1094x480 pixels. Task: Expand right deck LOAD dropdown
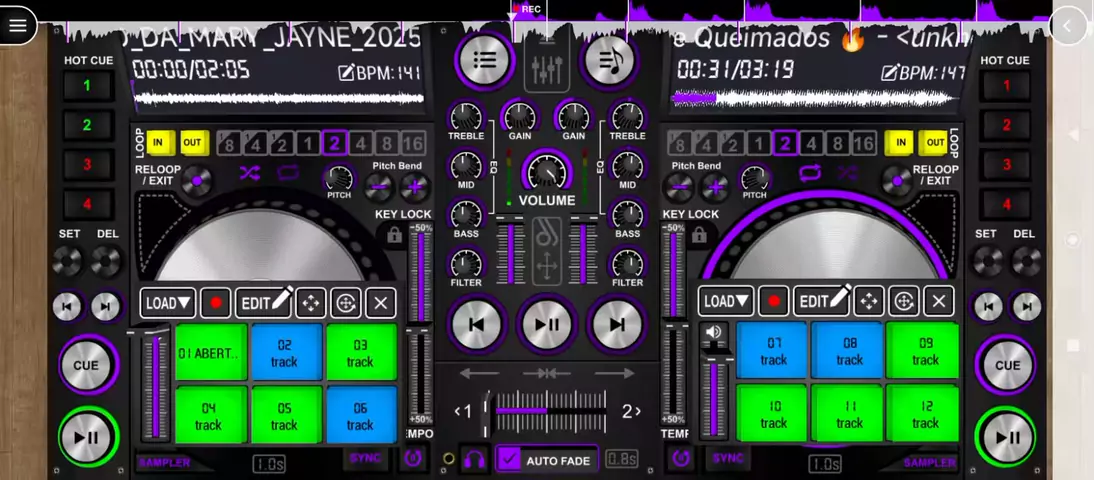click(726, 301)
